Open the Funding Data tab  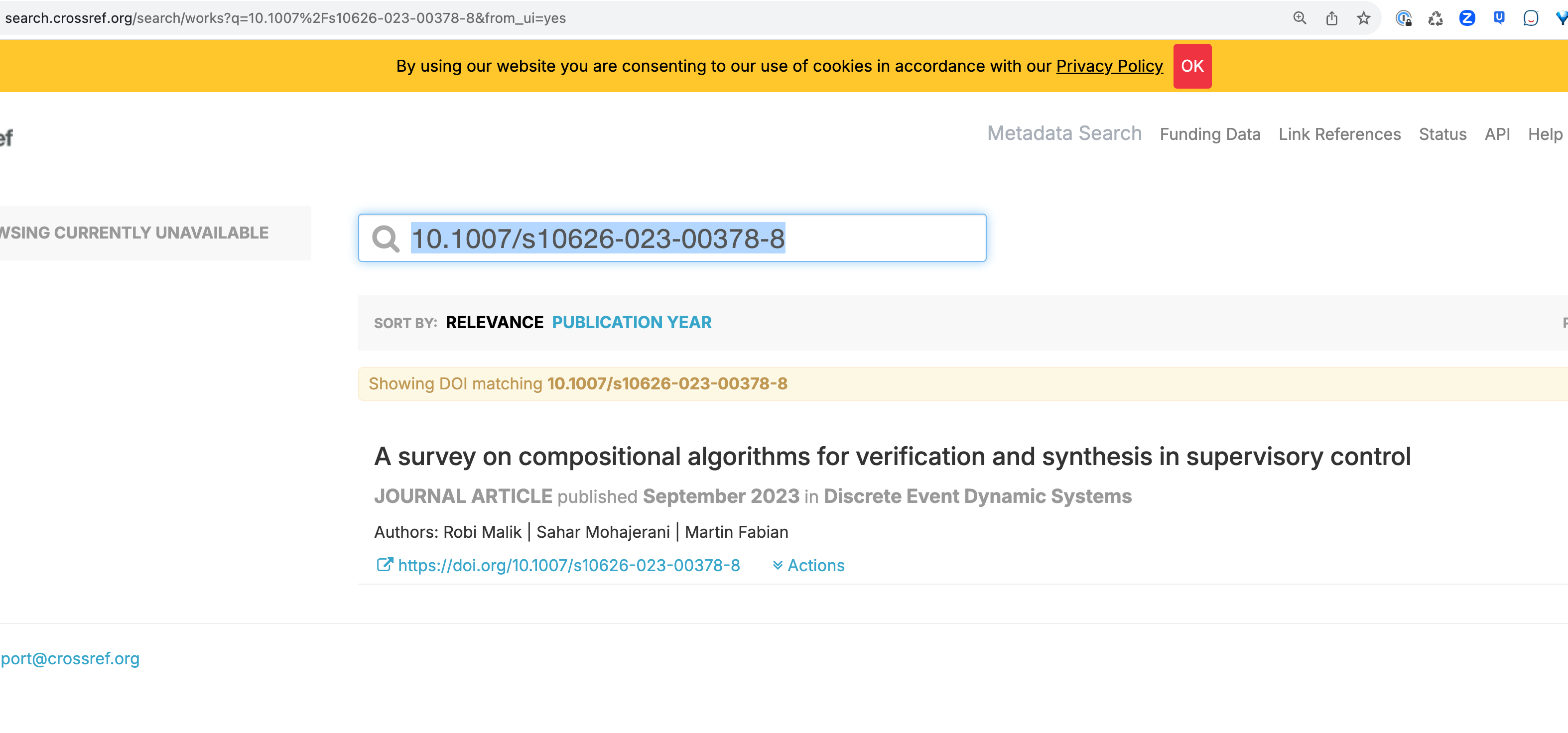coord(1209,134)
